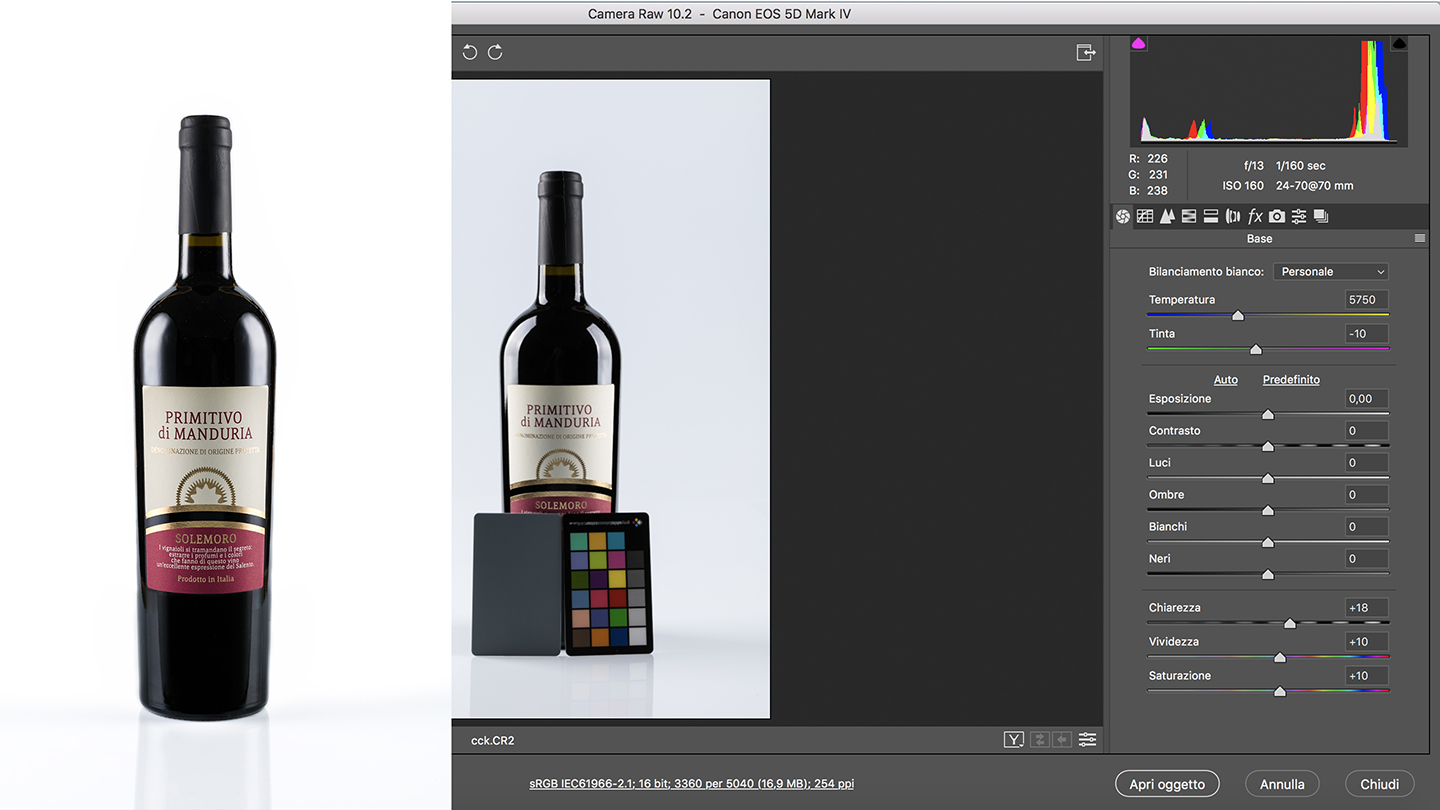The width and height of the screenshot is (1440, 810).
Task: Open the Base panel flyout menu
Action: [x=1420, y=239]
